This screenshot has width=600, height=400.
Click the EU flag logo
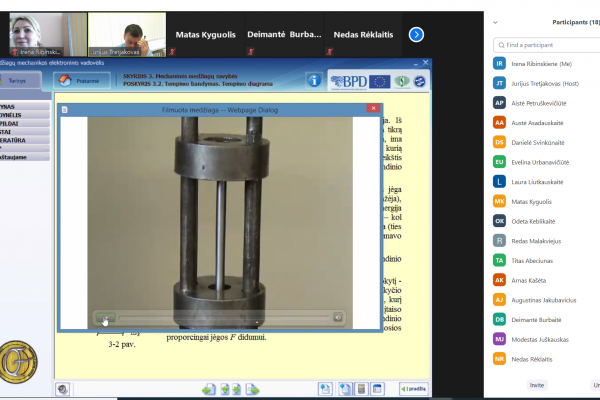tap(380, 82)
